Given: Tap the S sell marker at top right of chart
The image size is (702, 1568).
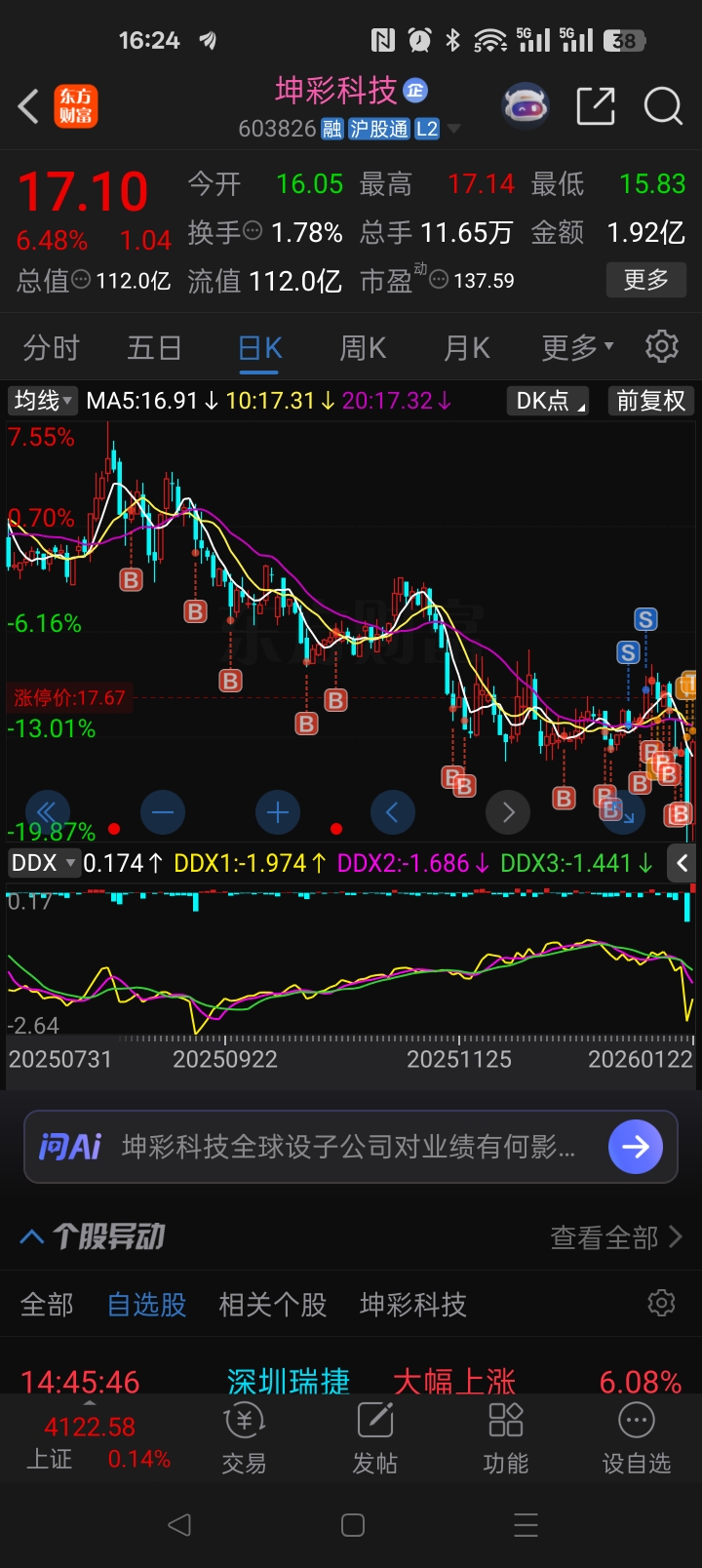Looking at the screenshot, I should click(645, 619).
